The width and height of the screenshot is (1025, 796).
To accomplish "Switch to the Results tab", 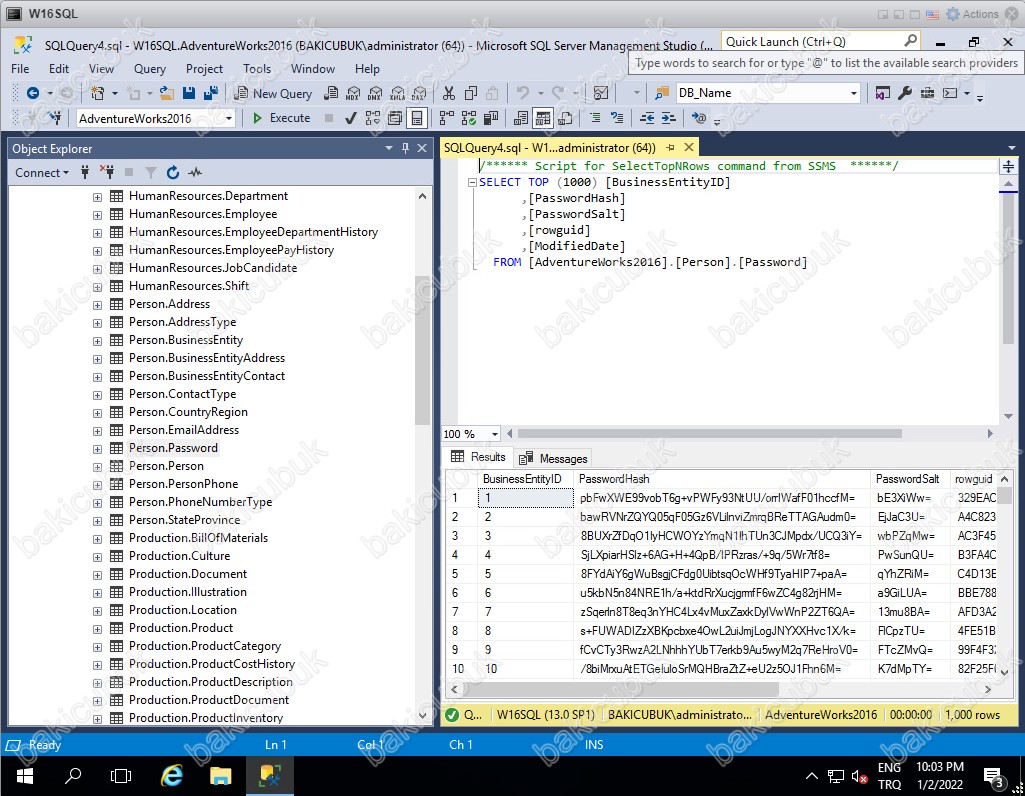I will coord(479,457).
